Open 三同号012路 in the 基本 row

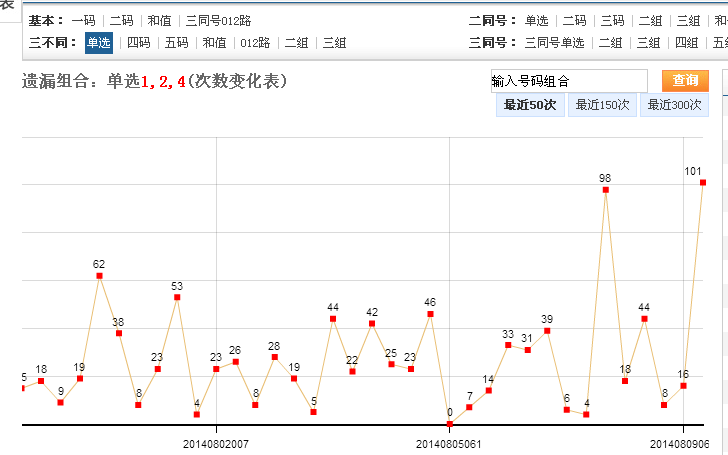tap(218, 20)
